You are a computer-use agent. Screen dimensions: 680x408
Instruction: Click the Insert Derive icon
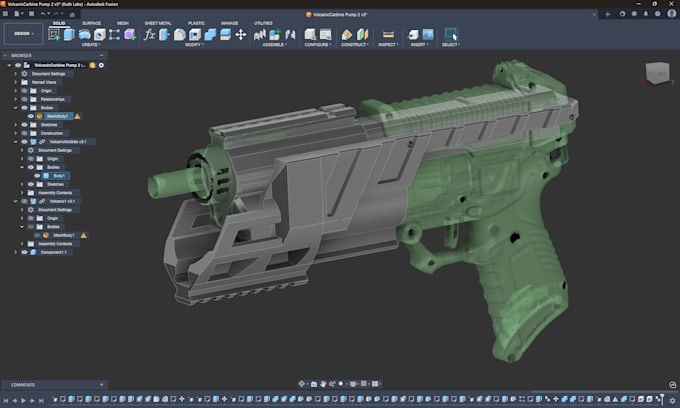pyautogui.click(x=413, y=34)
